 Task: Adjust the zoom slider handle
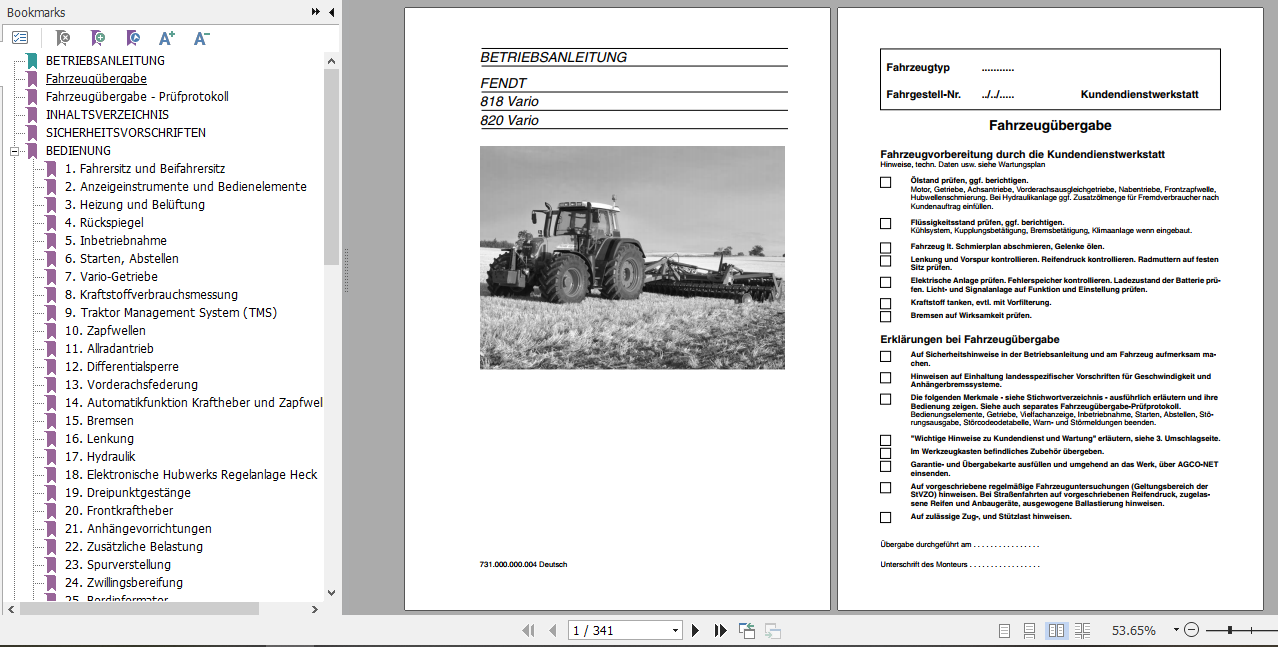coord(1229,630)
